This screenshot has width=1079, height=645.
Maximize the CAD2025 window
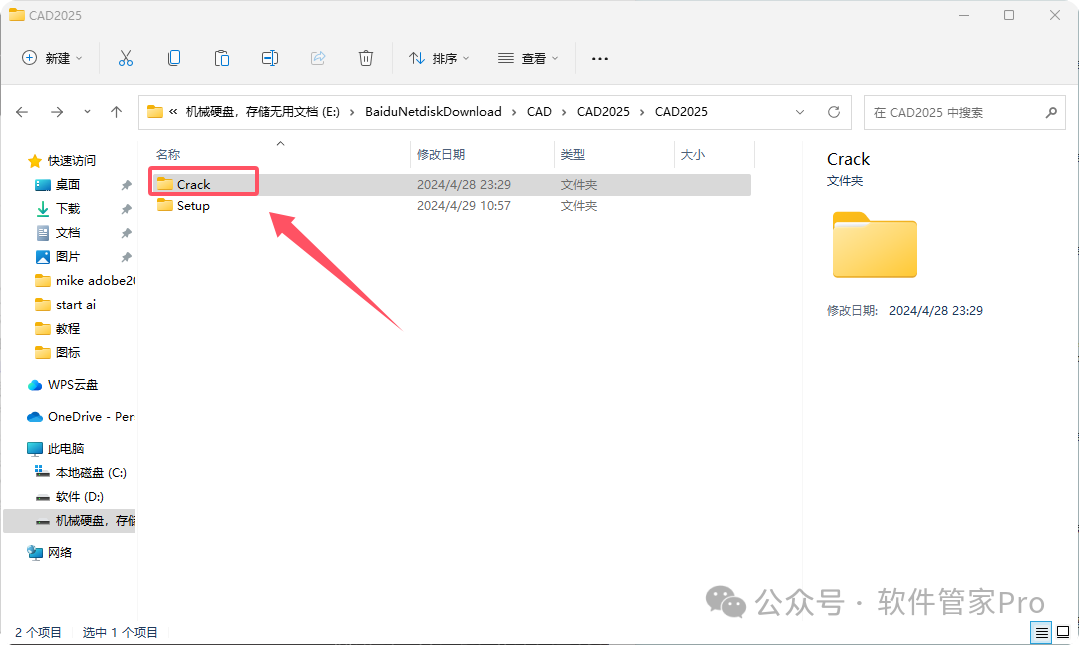tap(1009, 15)
